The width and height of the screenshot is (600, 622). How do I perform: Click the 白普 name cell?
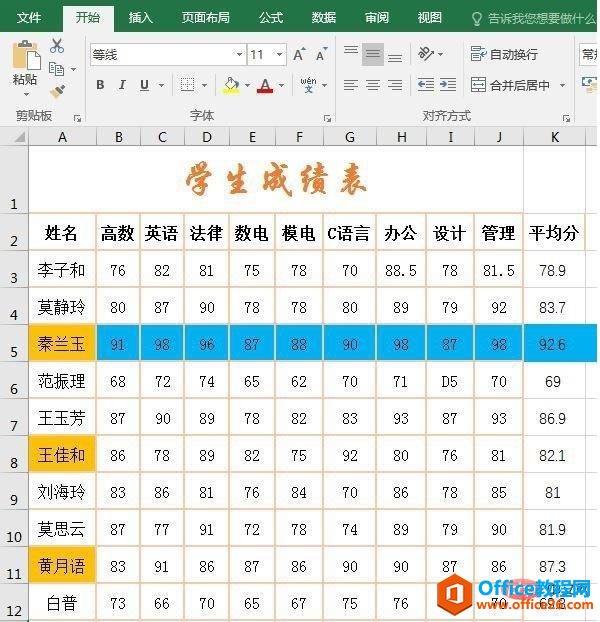[x=62, y=603]
